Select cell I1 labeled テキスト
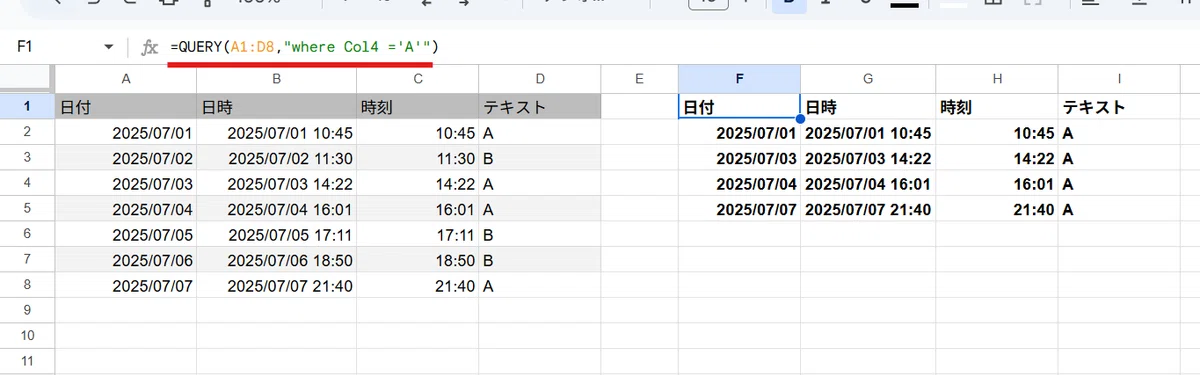Screen dimensions: 1200x375 click(1120, 107)
